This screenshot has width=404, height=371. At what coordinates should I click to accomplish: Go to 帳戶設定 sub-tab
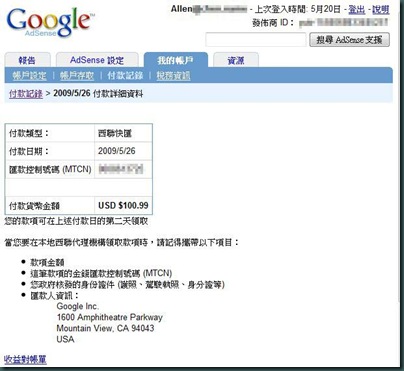click(29, 76)
